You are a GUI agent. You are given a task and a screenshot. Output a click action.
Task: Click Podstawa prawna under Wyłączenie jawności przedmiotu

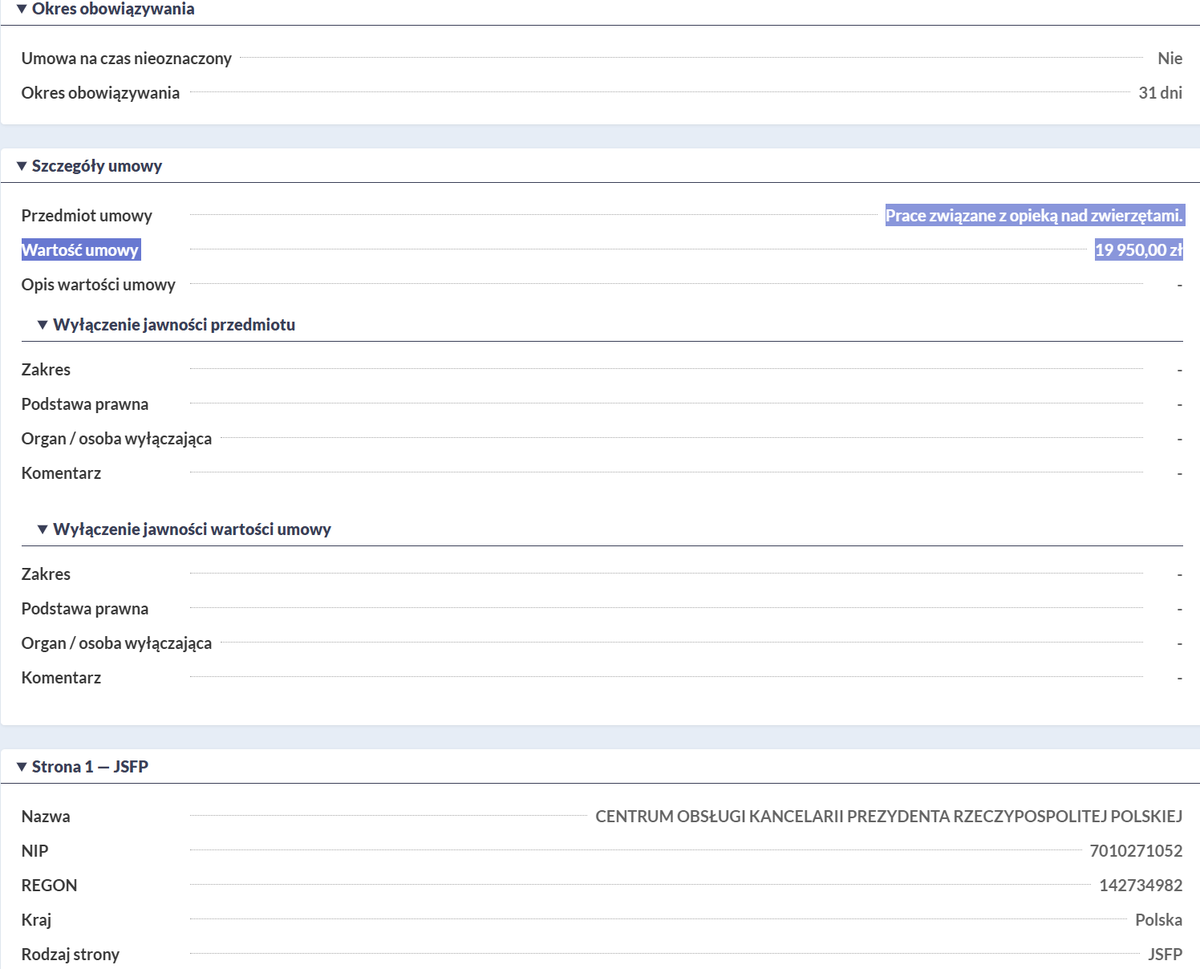tap(85, 404)
